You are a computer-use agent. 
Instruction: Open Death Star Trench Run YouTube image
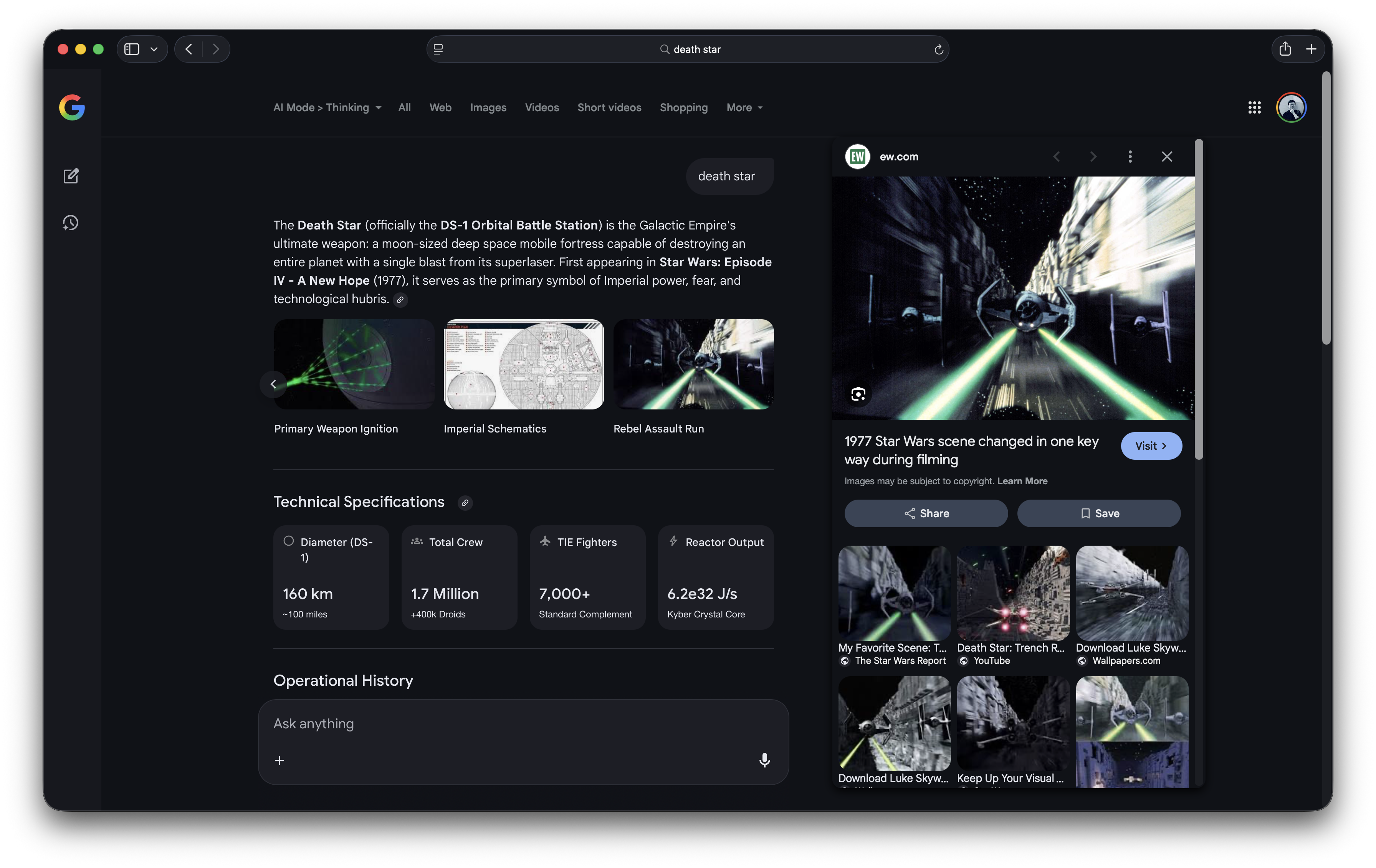1013,593
